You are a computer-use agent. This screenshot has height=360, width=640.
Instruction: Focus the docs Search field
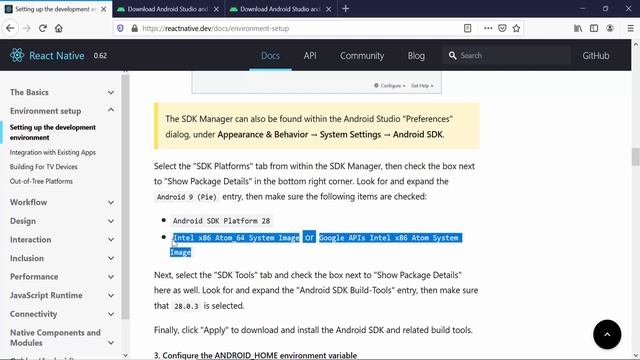(506, 55)
